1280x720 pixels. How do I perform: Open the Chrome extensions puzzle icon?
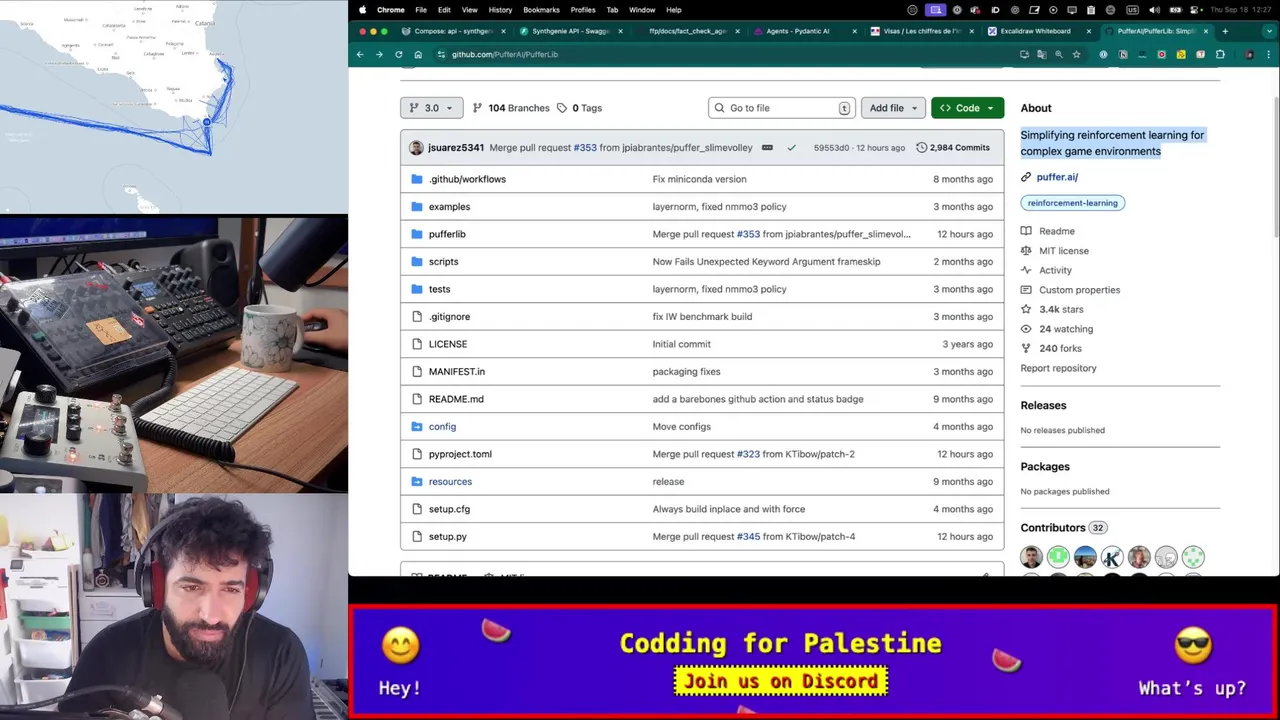[x=1219, y=55]
